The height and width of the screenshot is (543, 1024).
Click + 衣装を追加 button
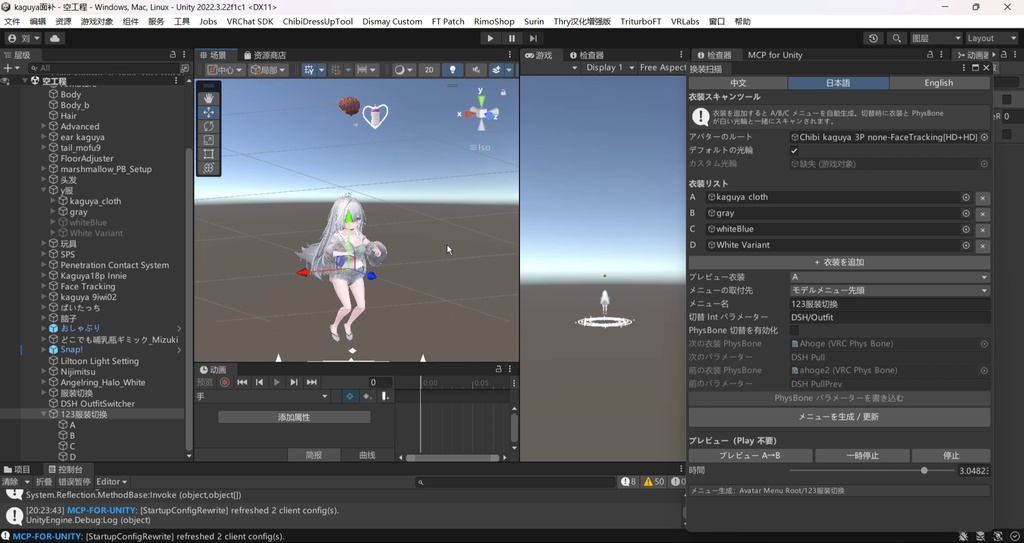tap(839, 262)
